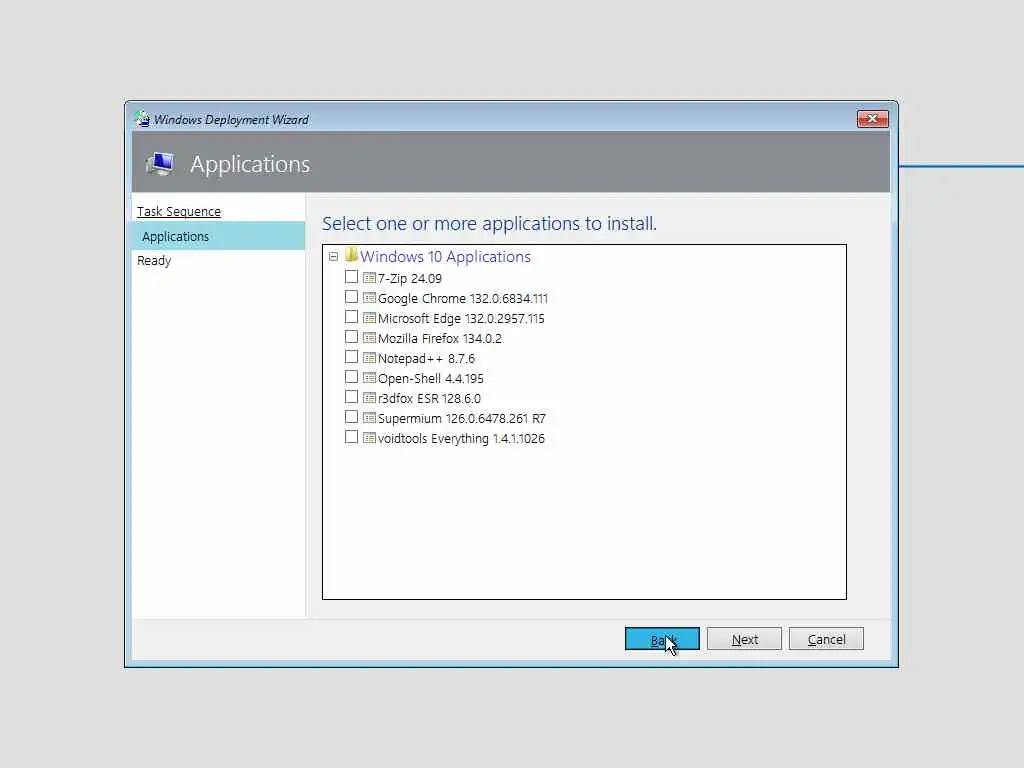1024x768 pixels.
Task: Click the application icon beside 7-Zip
Action: point(369,278)
